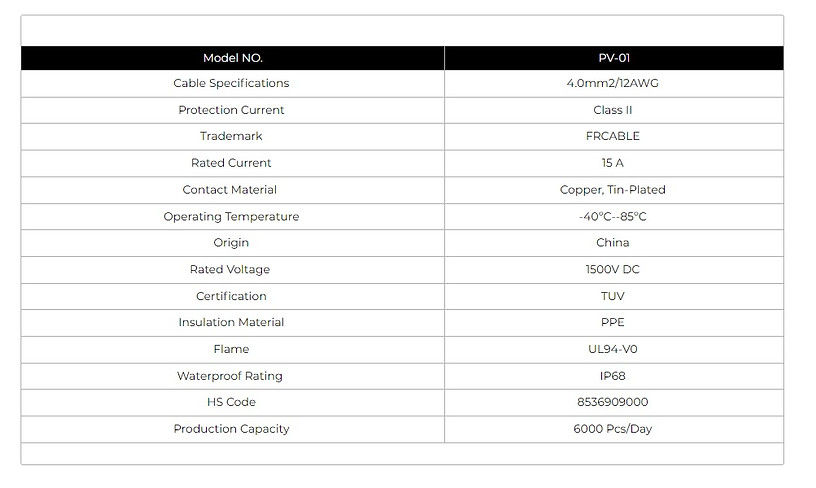Image resolution: width=816 pixels, height=488 pixels.
Task: Click the 15 A value
Action: [x=613, y=163]
